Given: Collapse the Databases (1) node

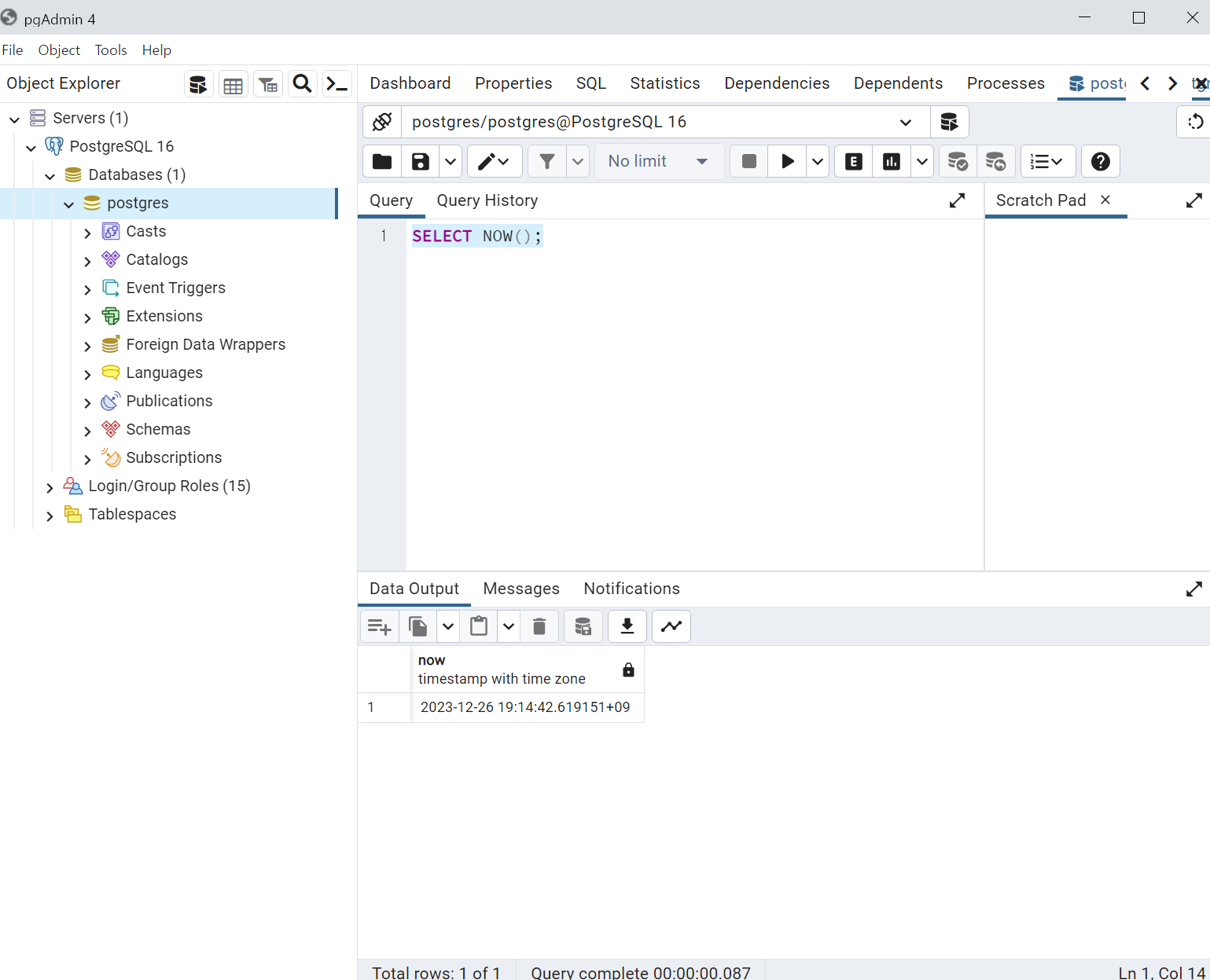Looking at the screenshot, I should 50,175.
